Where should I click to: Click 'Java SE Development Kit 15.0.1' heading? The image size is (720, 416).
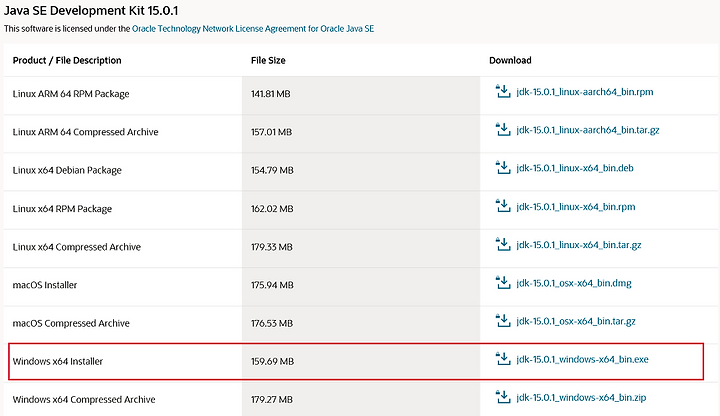coord(91,11)
